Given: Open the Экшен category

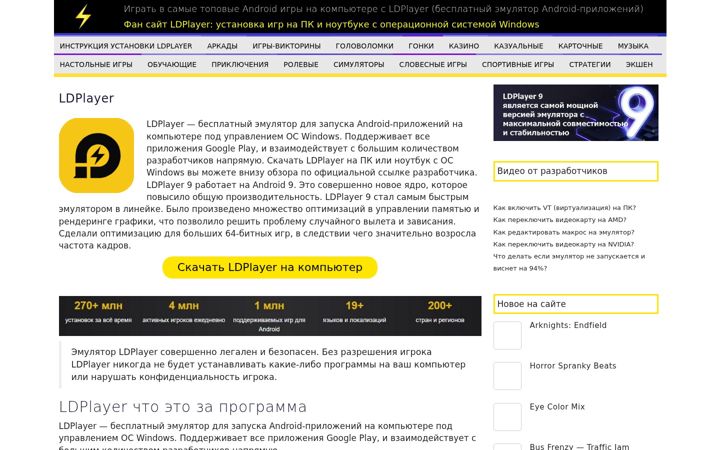Looking at the screenshot, I should tap(639, 65).
